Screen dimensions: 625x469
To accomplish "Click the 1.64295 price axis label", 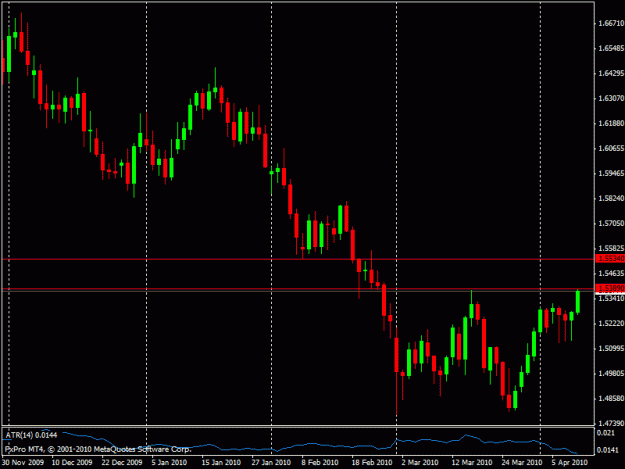I will click(611, 73).
